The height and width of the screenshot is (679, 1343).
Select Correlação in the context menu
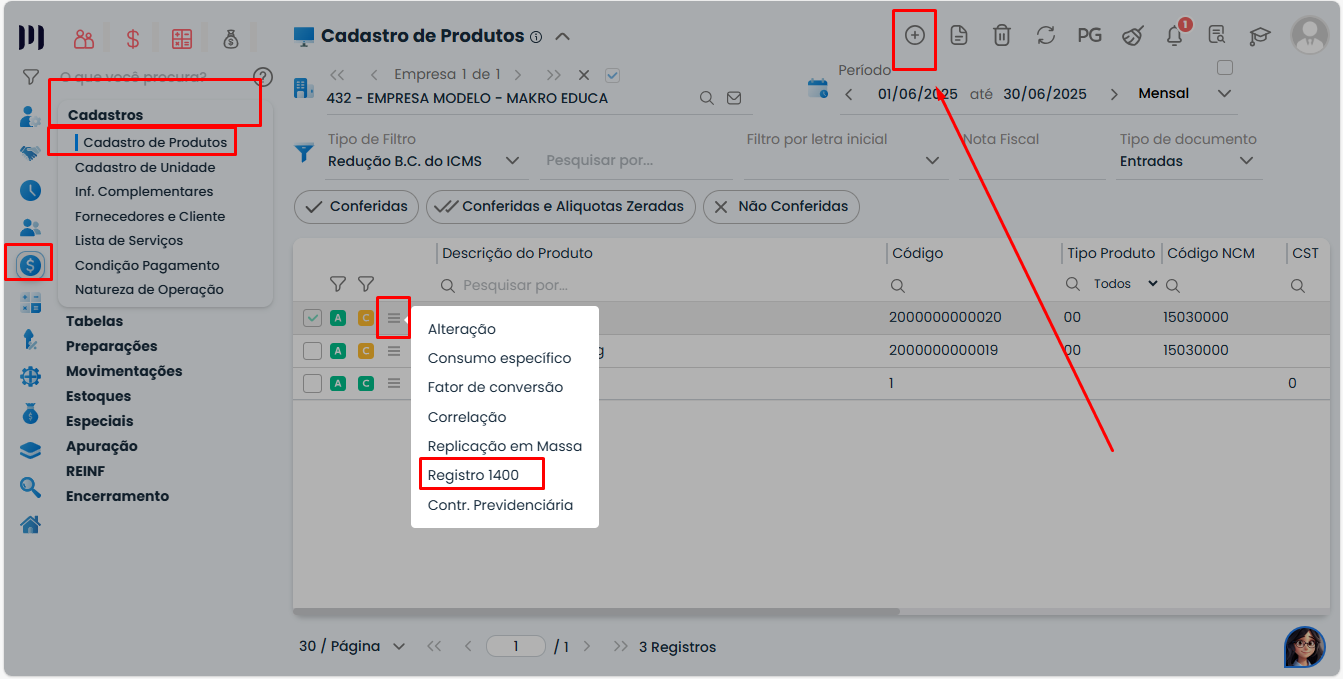tap(467, 417)
